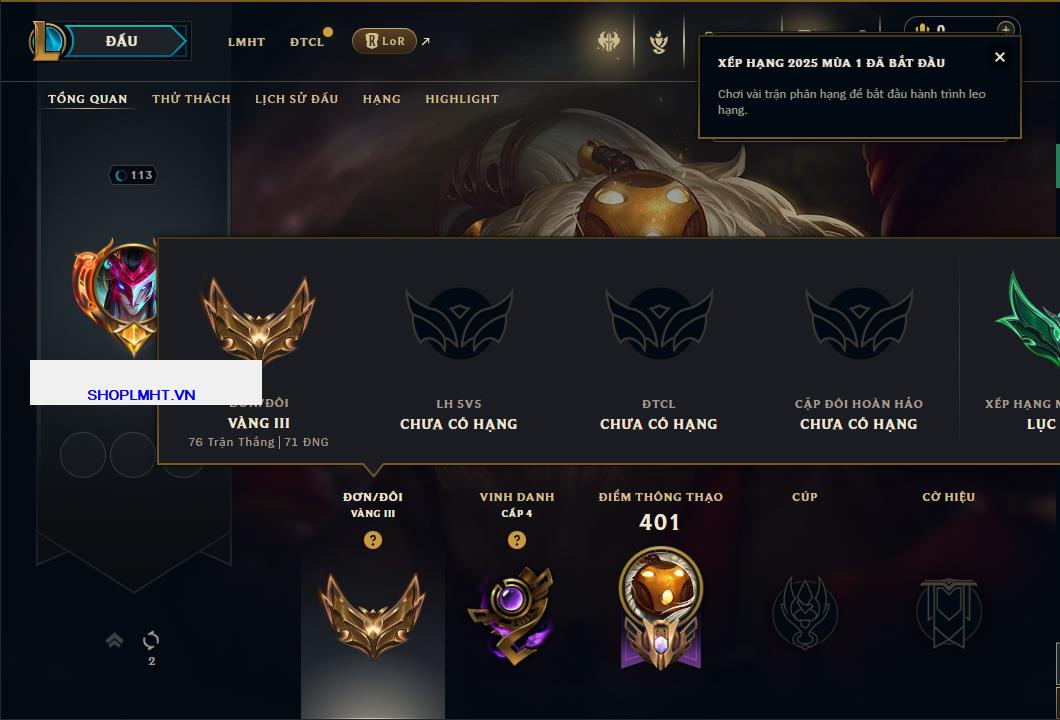The image size is (1060, 720).
Task: Select the Cúp trophy emblem
Action: (x=804, y=613)
